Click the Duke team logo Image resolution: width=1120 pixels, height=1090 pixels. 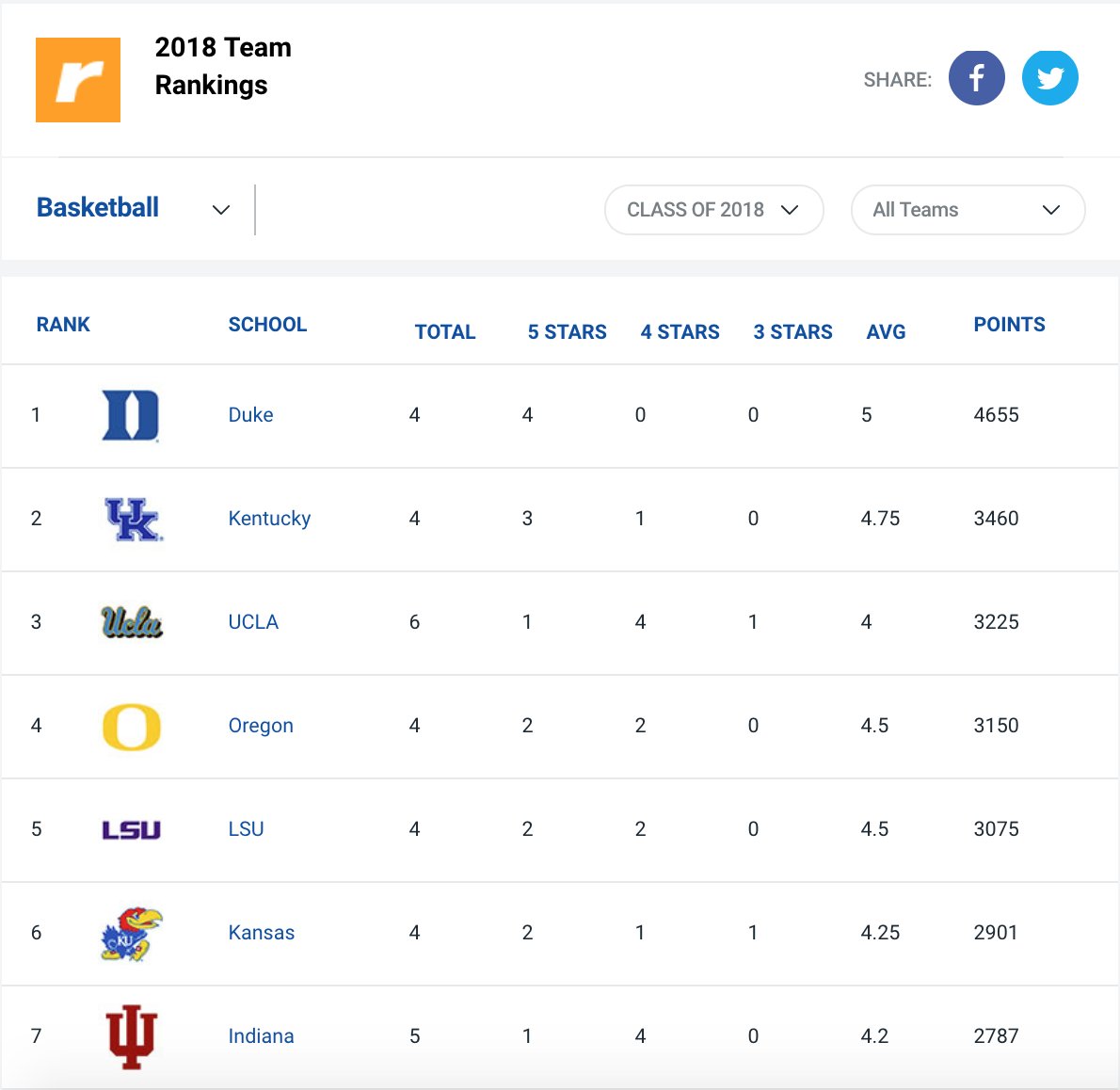point(131,415)
